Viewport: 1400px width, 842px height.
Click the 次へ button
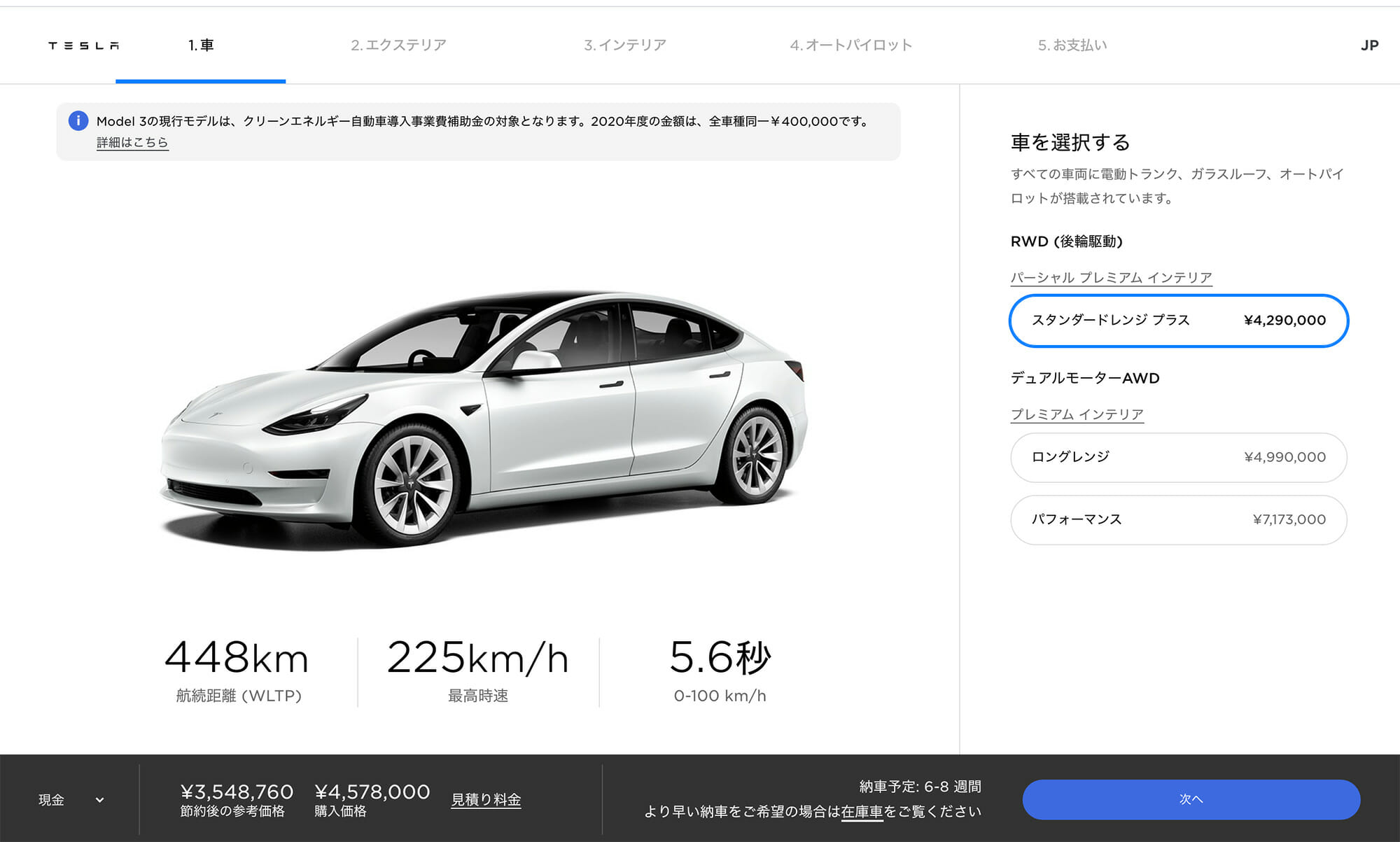point(1191,799)
